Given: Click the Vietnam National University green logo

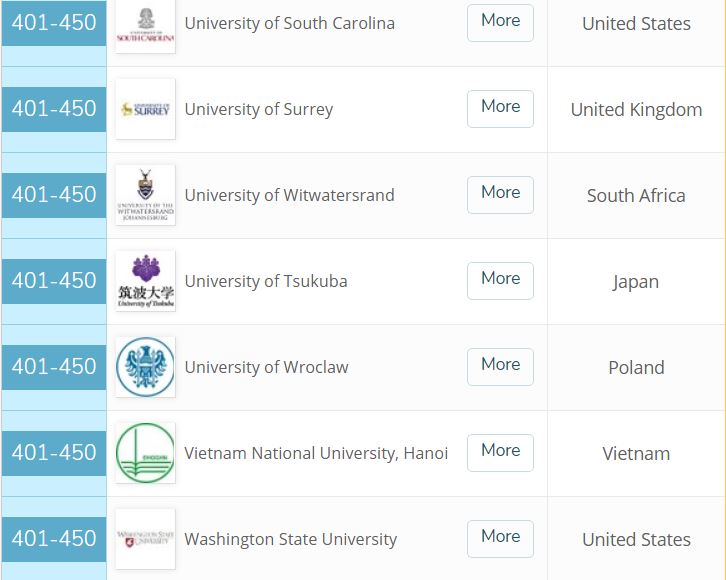Looking at the screenshot, I should (x=145, y=453).
